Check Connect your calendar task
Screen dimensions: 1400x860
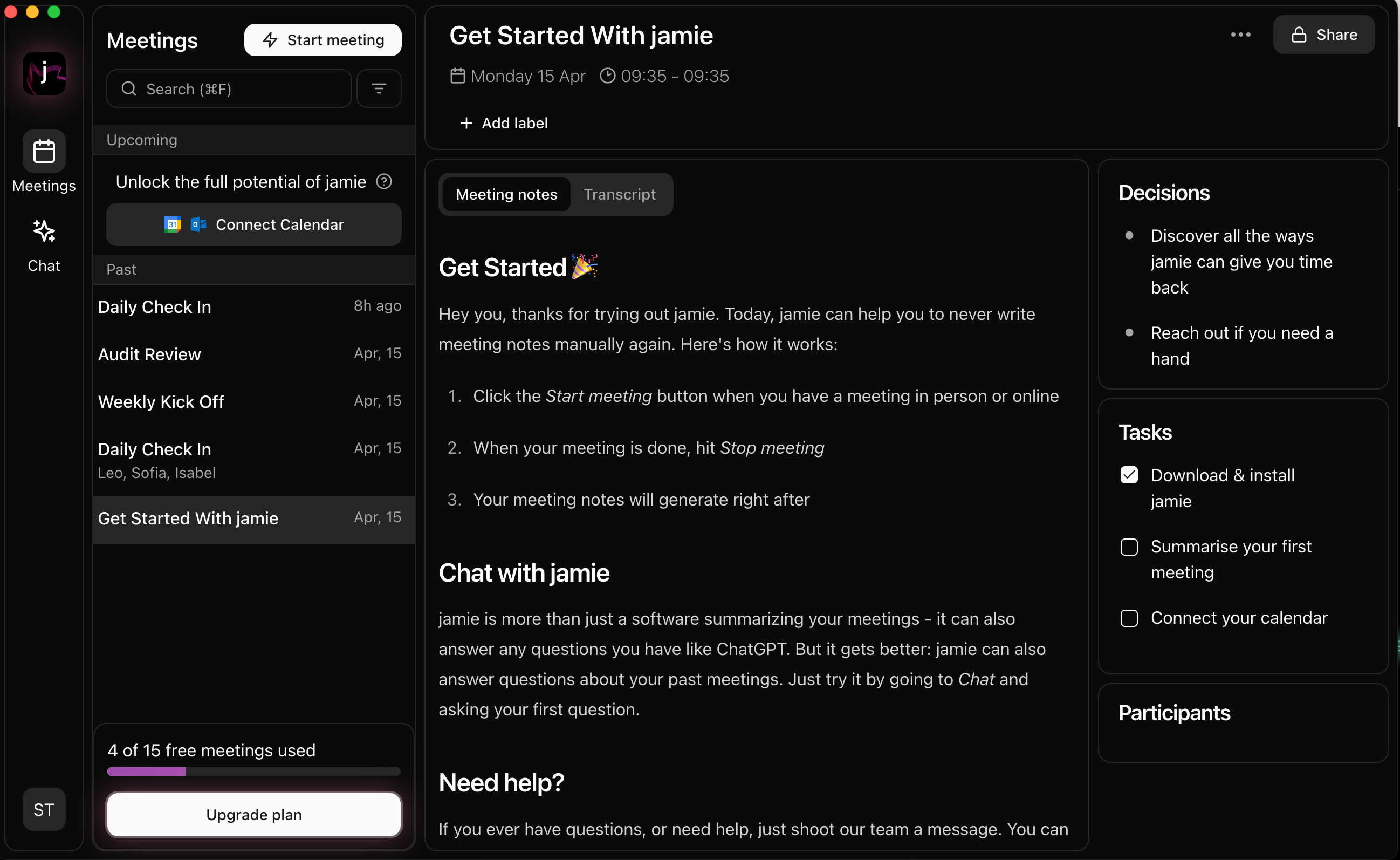(x=1129, y=618)
